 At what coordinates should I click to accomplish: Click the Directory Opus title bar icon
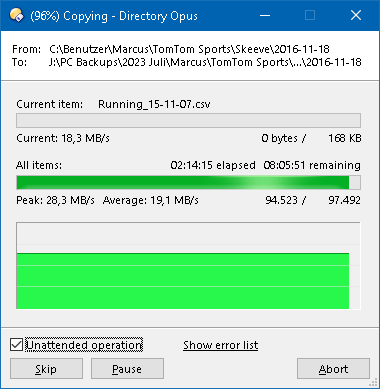click(x=17, y=15)
